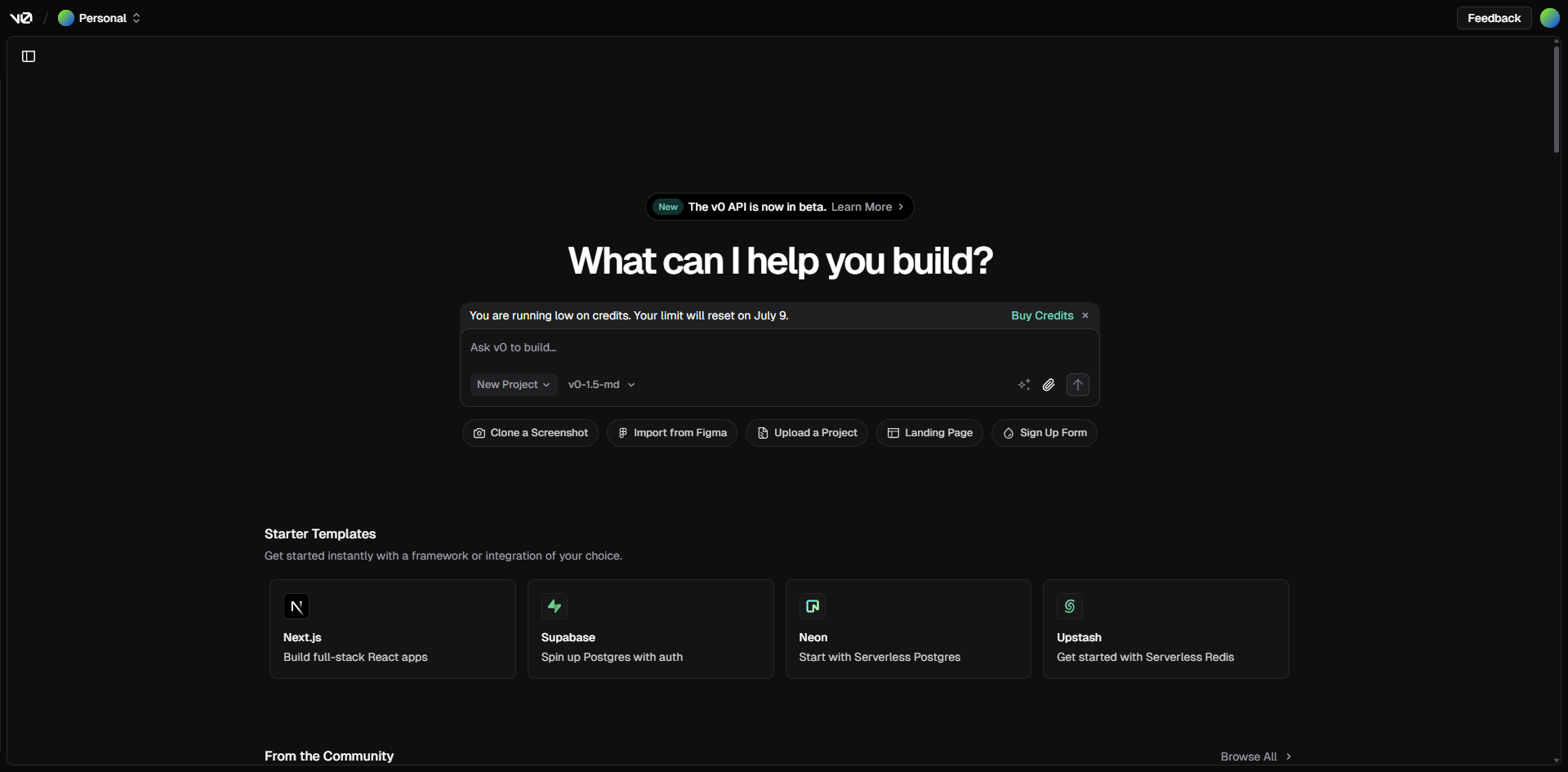Open the user avatar in top right

[1549, 18]
